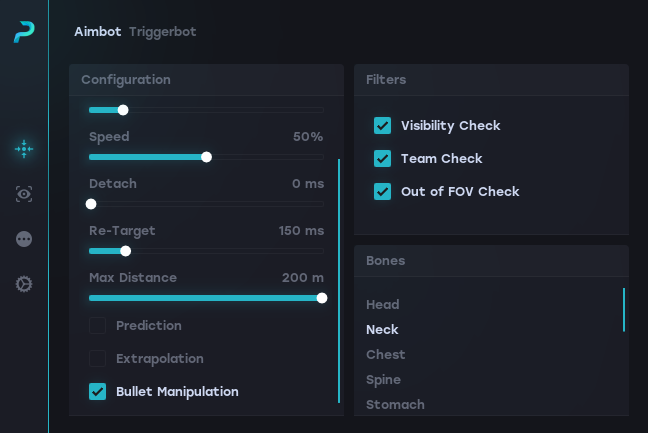Open the visuals eye scan icon
The width and height of the screenshot is (648, 433).
tap(24, 194)
